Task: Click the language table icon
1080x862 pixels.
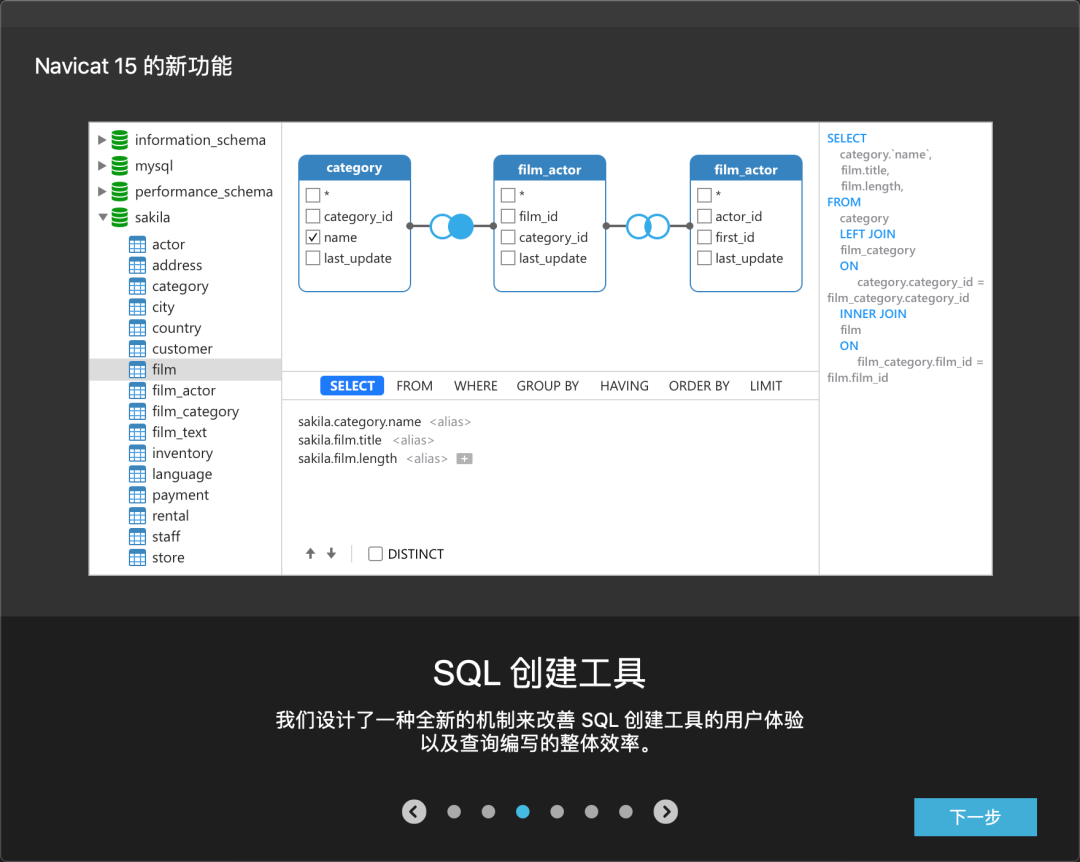Action: point(138,474)
